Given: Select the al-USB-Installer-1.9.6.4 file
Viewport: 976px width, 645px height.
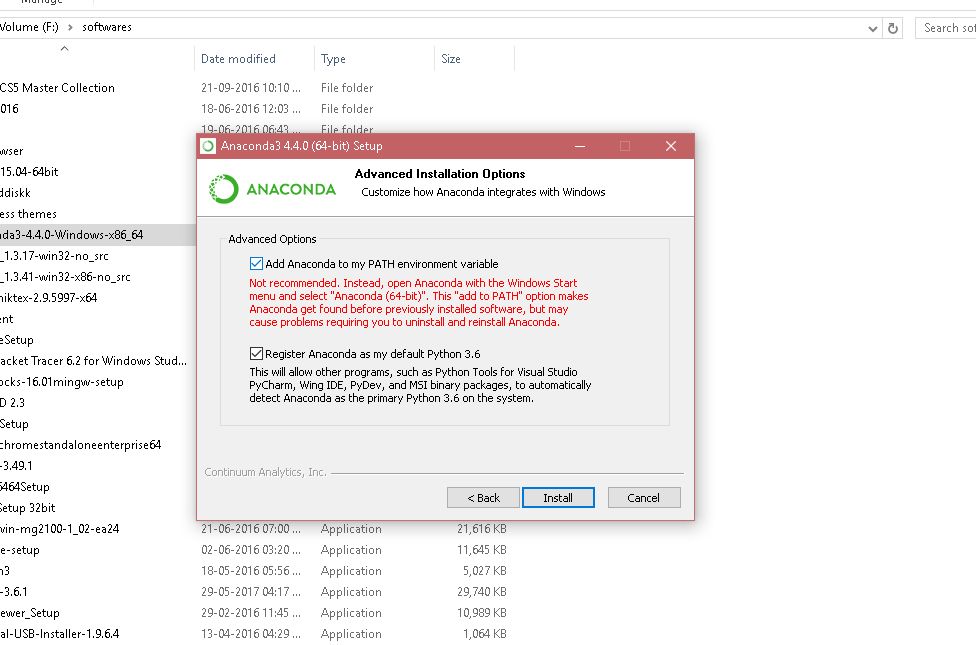Looking at the screenshot, I should [x=60, y=634].
